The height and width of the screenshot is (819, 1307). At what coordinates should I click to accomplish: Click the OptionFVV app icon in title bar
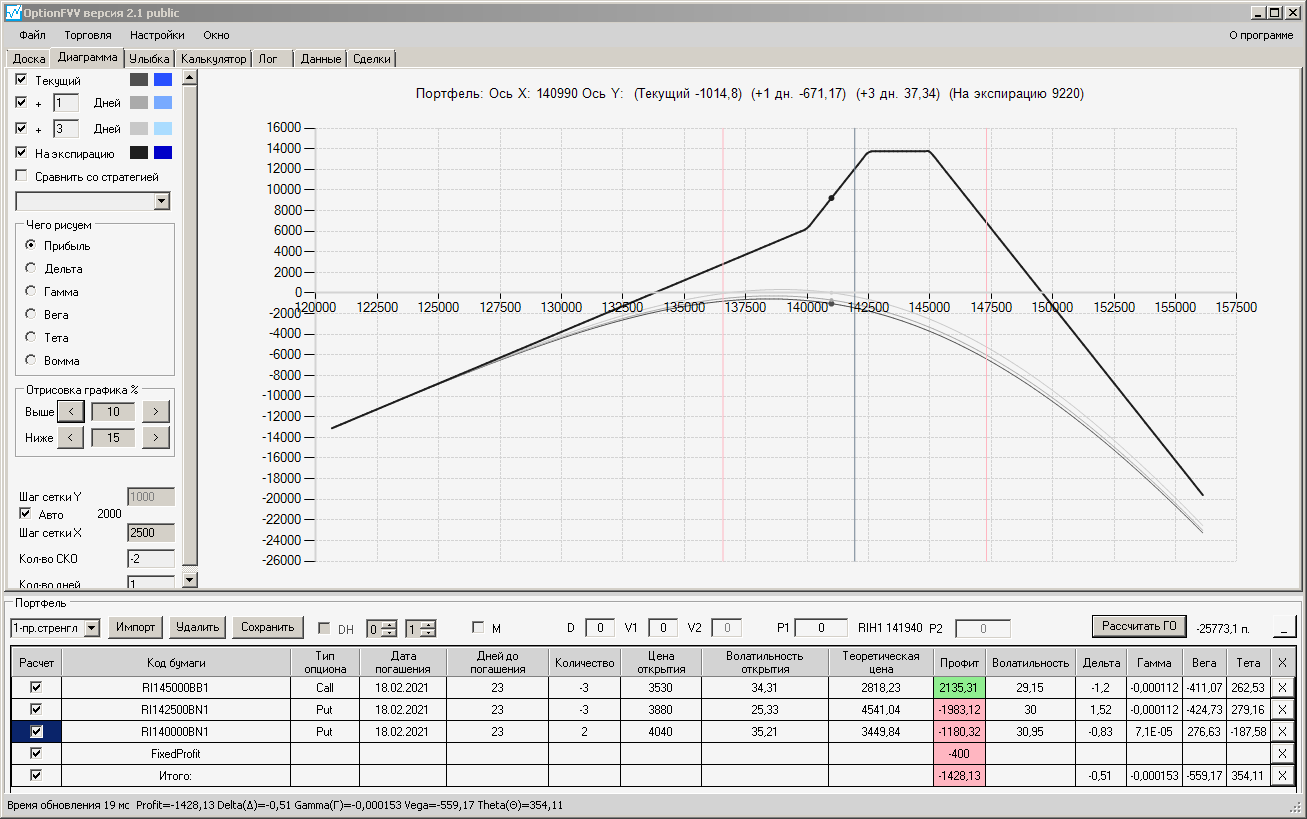coord(12,12)
